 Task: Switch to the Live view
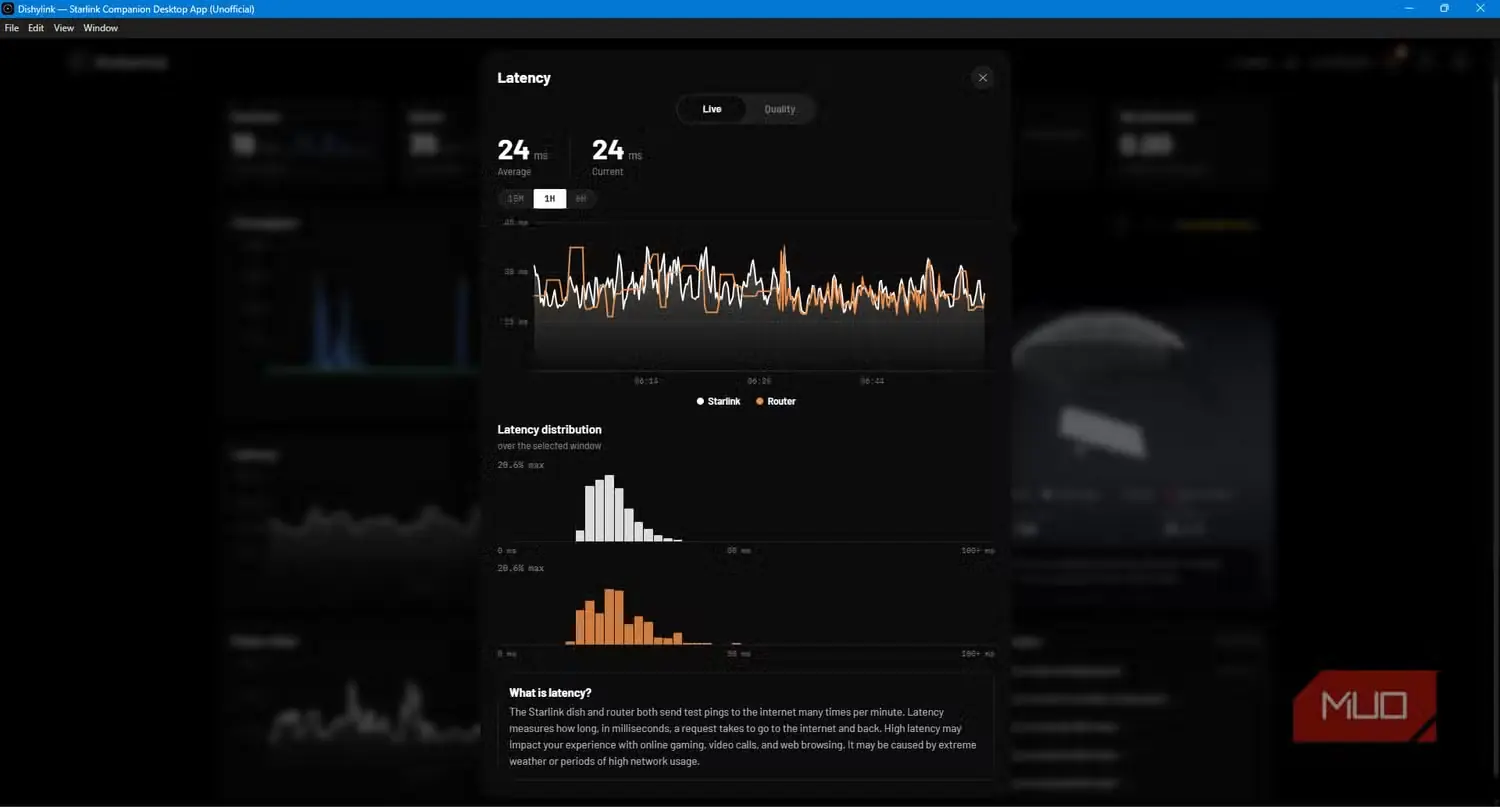click(x=712, y=109)
